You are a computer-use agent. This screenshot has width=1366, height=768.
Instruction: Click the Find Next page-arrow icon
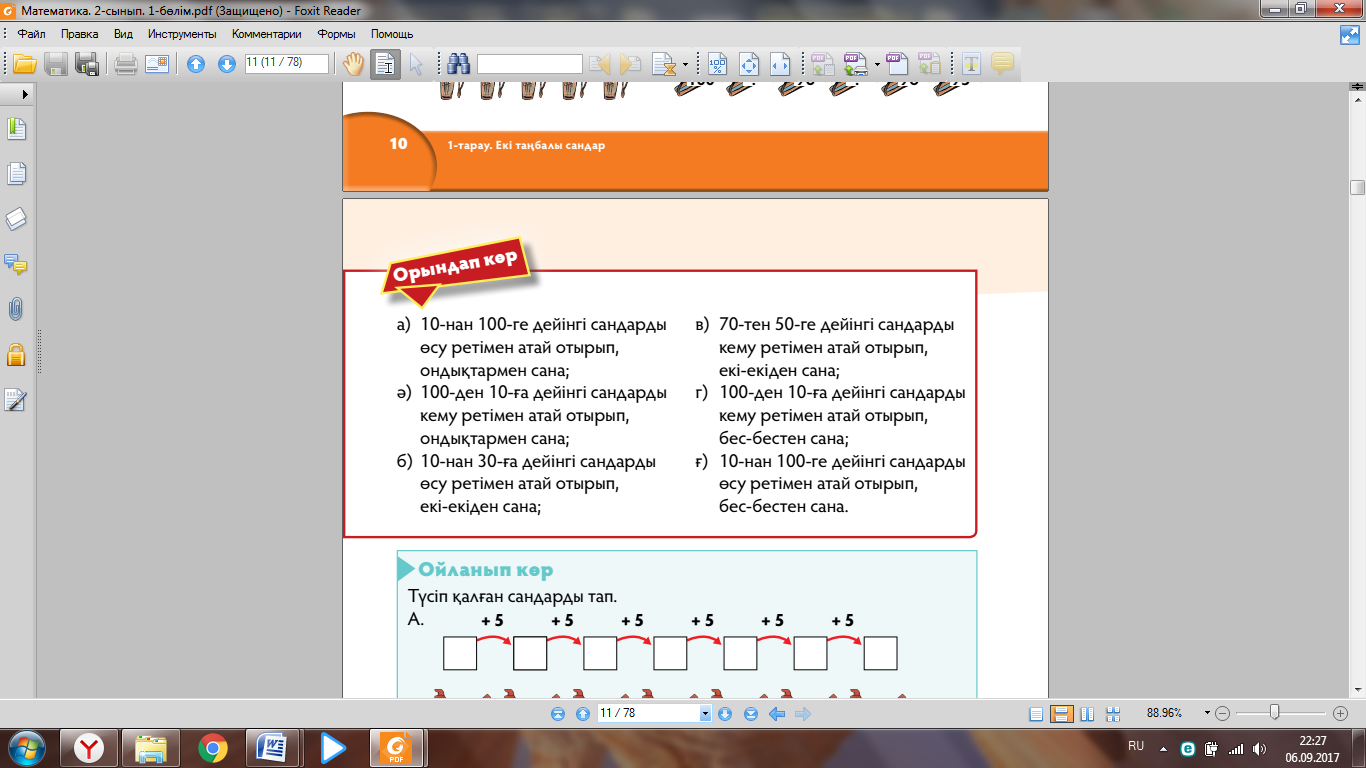(x=630, y=64)
